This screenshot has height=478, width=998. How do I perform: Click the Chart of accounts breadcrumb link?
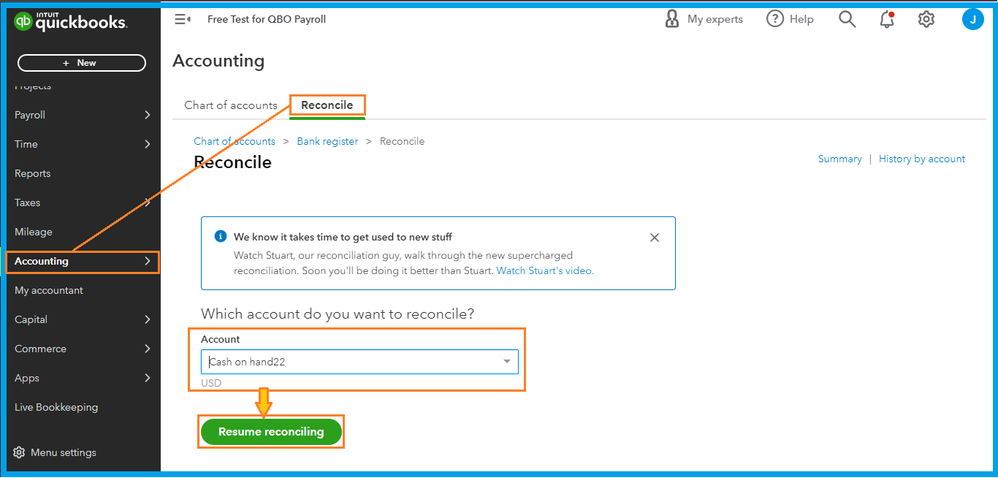point(234,141)
